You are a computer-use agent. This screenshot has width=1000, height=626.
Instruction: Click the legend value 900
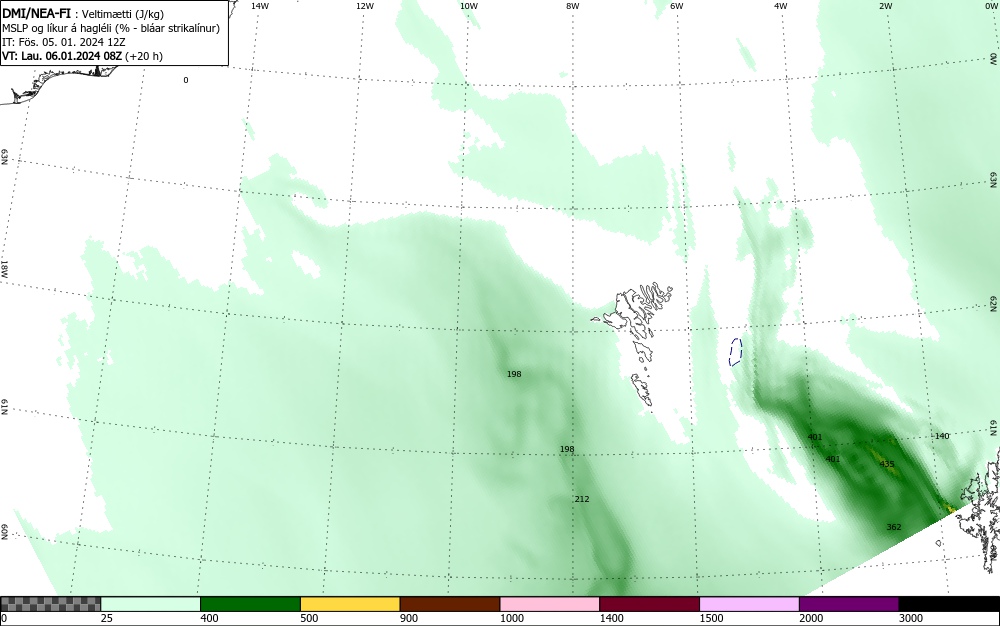click(x=409, y=618)
